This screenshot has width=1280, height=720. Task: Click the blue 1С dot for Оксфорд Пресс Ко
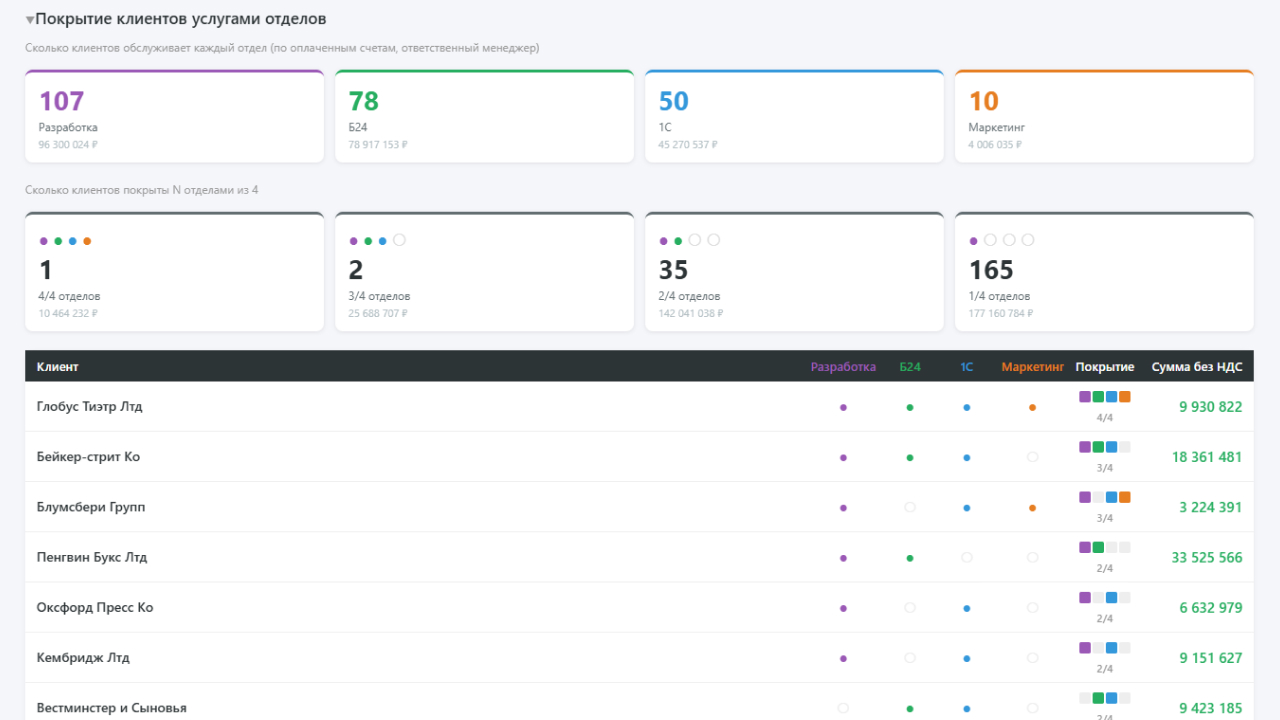pyautogui.click(x=966, y=608)
